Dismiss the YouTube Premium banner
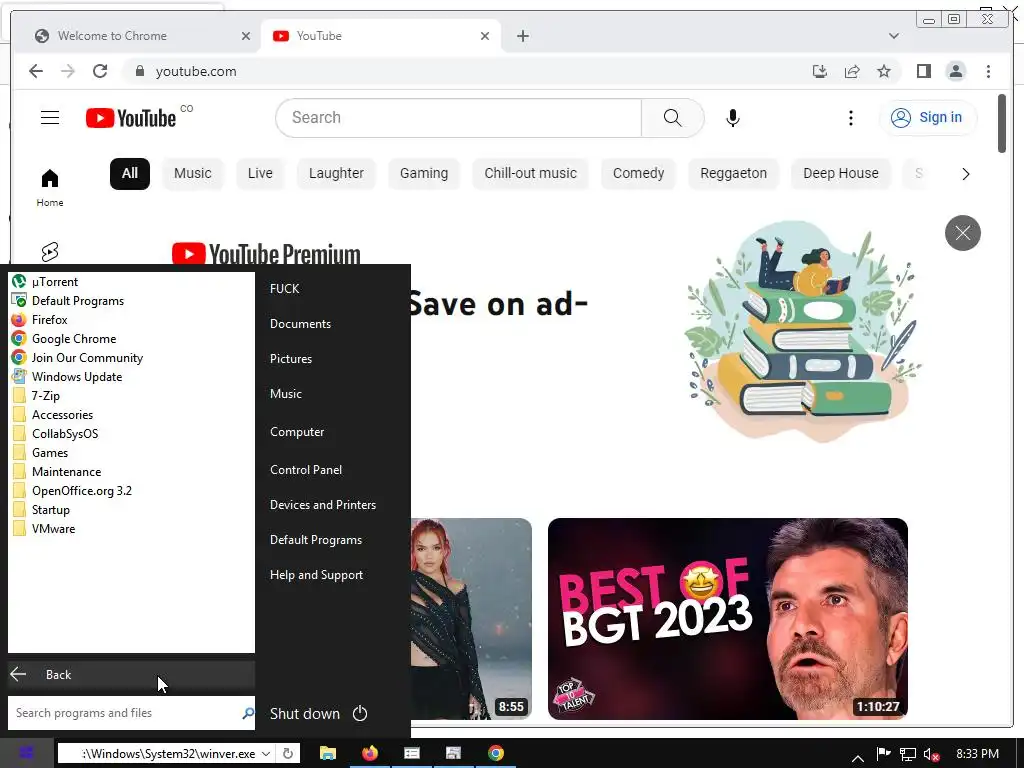 (x=963, y=232)
